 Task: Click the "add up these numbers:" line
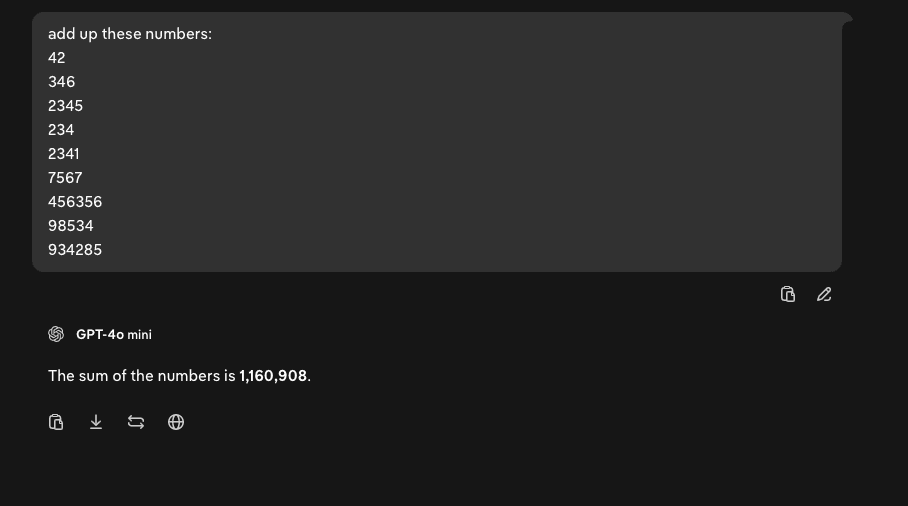pyautogui.click(x=130, y=34)
